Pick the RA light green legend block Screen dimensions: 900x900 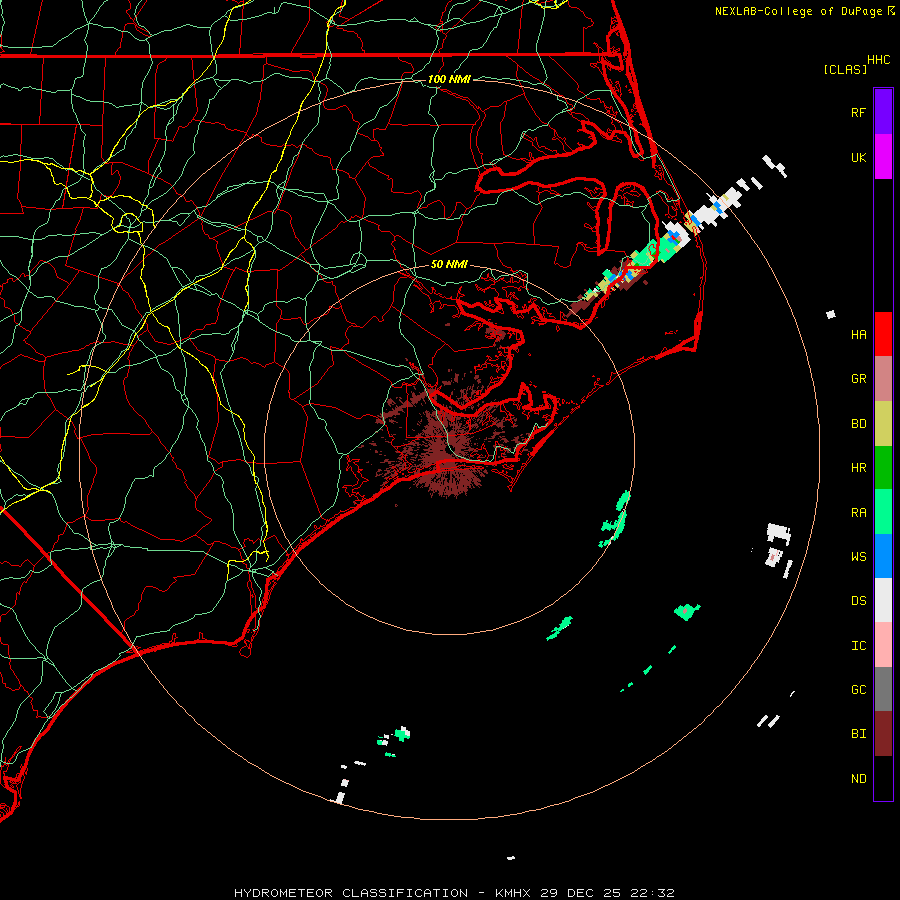click(x=883, y=512)
